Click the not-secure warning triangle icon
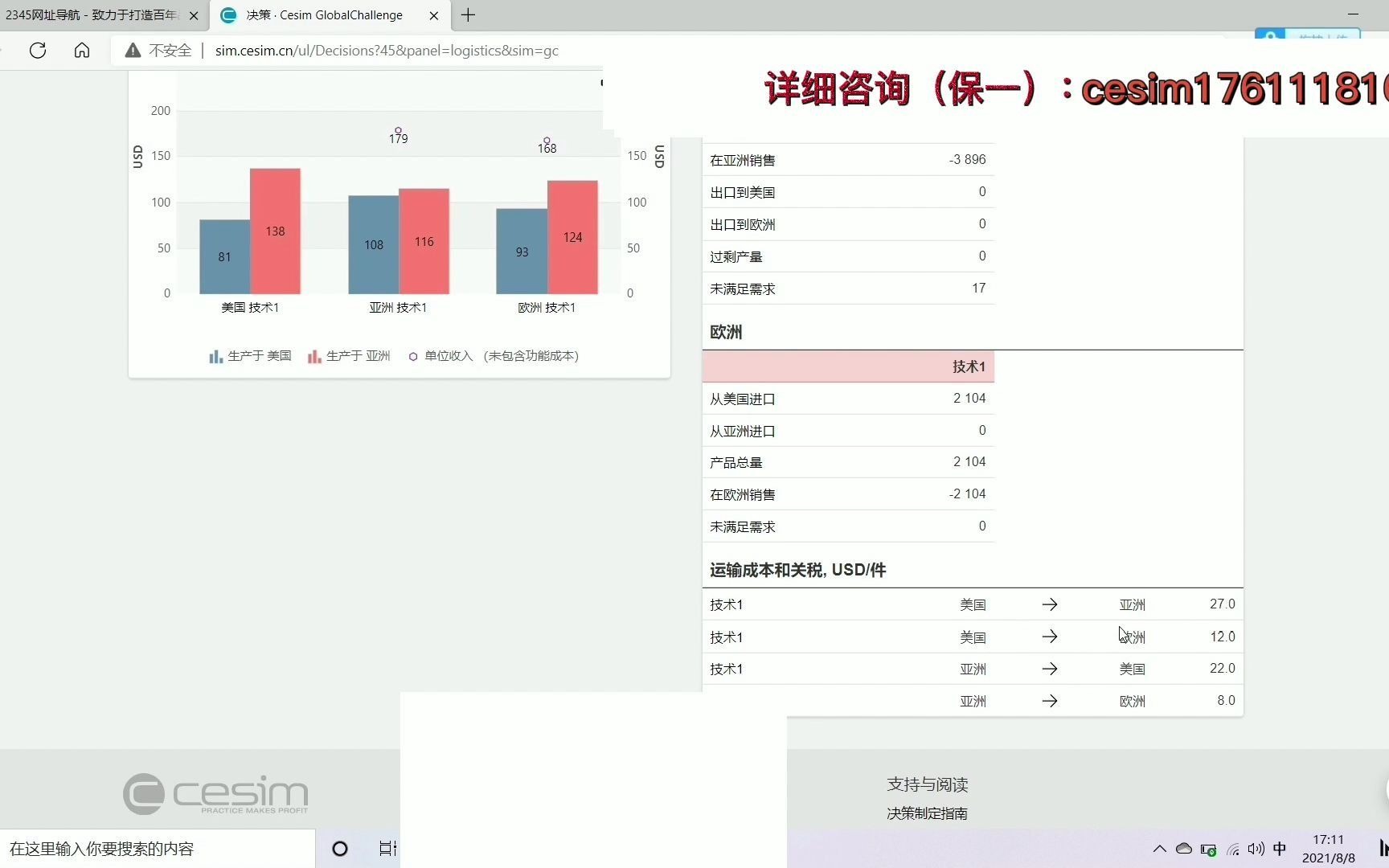The width and height of the screenshot is (1389, 868). tap(133, 51)
